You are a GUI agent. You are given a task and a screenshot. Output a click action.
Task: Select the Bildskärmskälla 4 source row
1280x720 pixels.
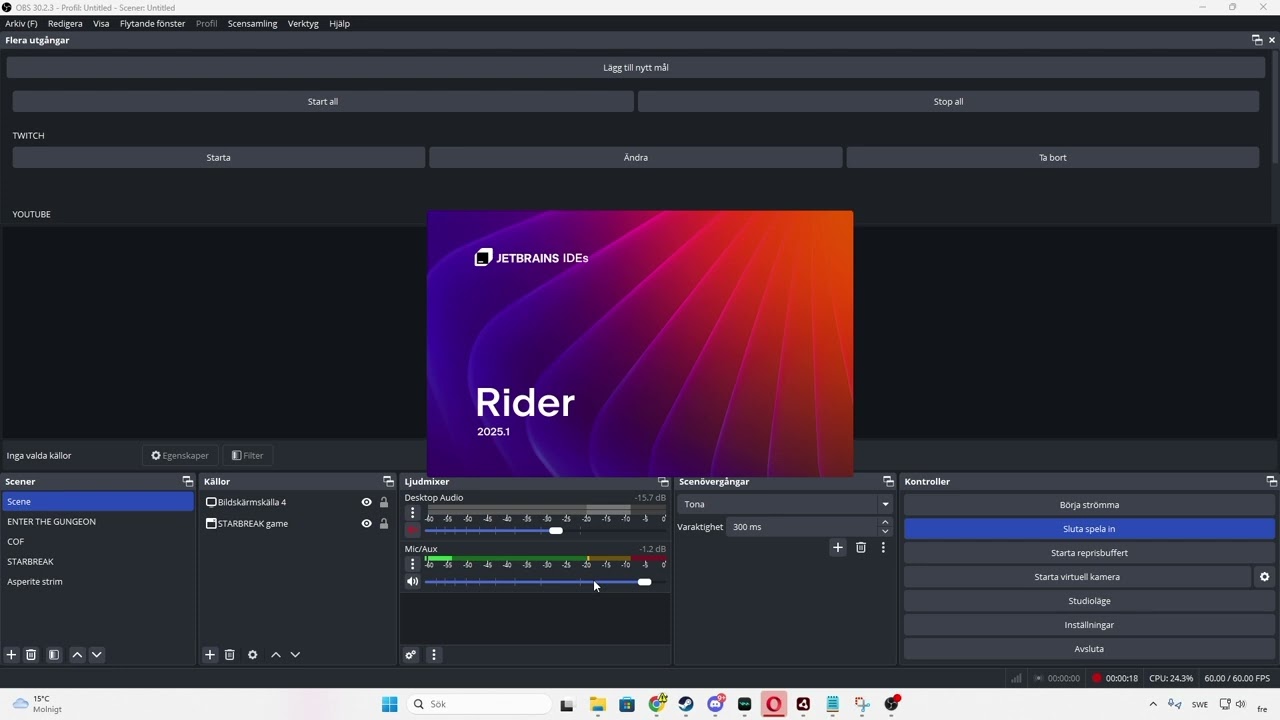click(297, 502)
